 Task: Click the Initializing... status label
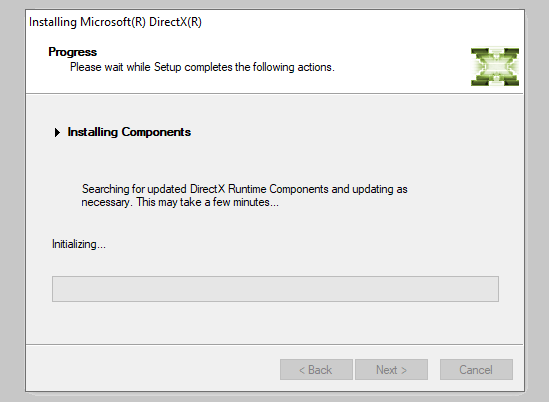79,244
